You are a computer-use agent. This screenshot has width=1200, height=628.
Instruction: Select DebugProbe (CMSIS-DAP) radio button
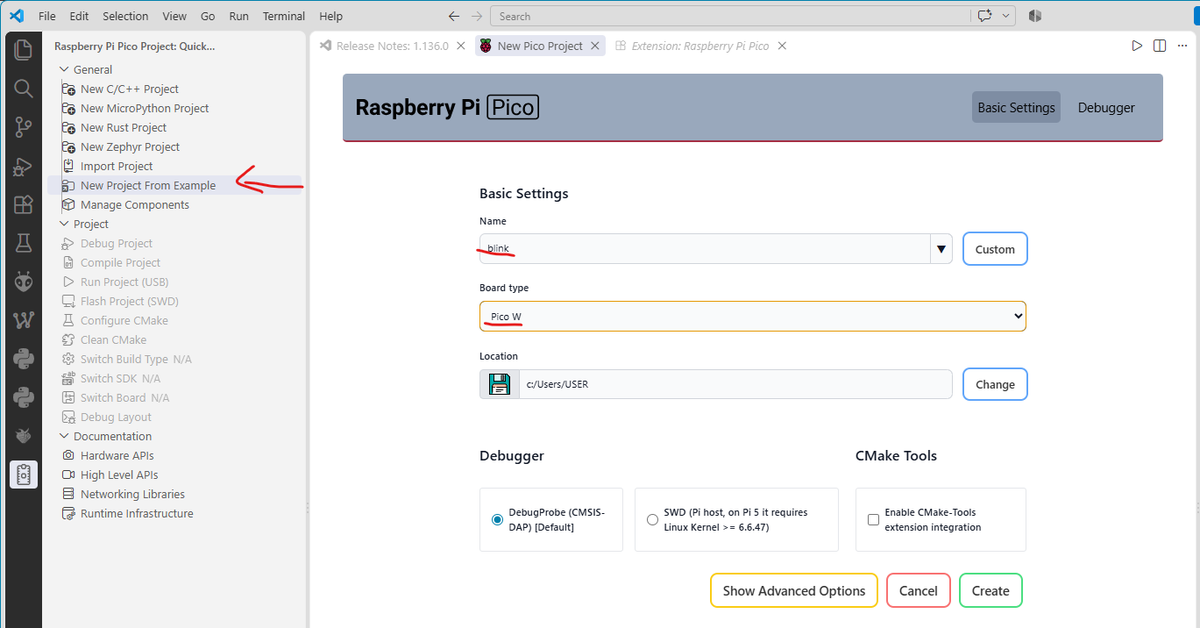point(497,520)
